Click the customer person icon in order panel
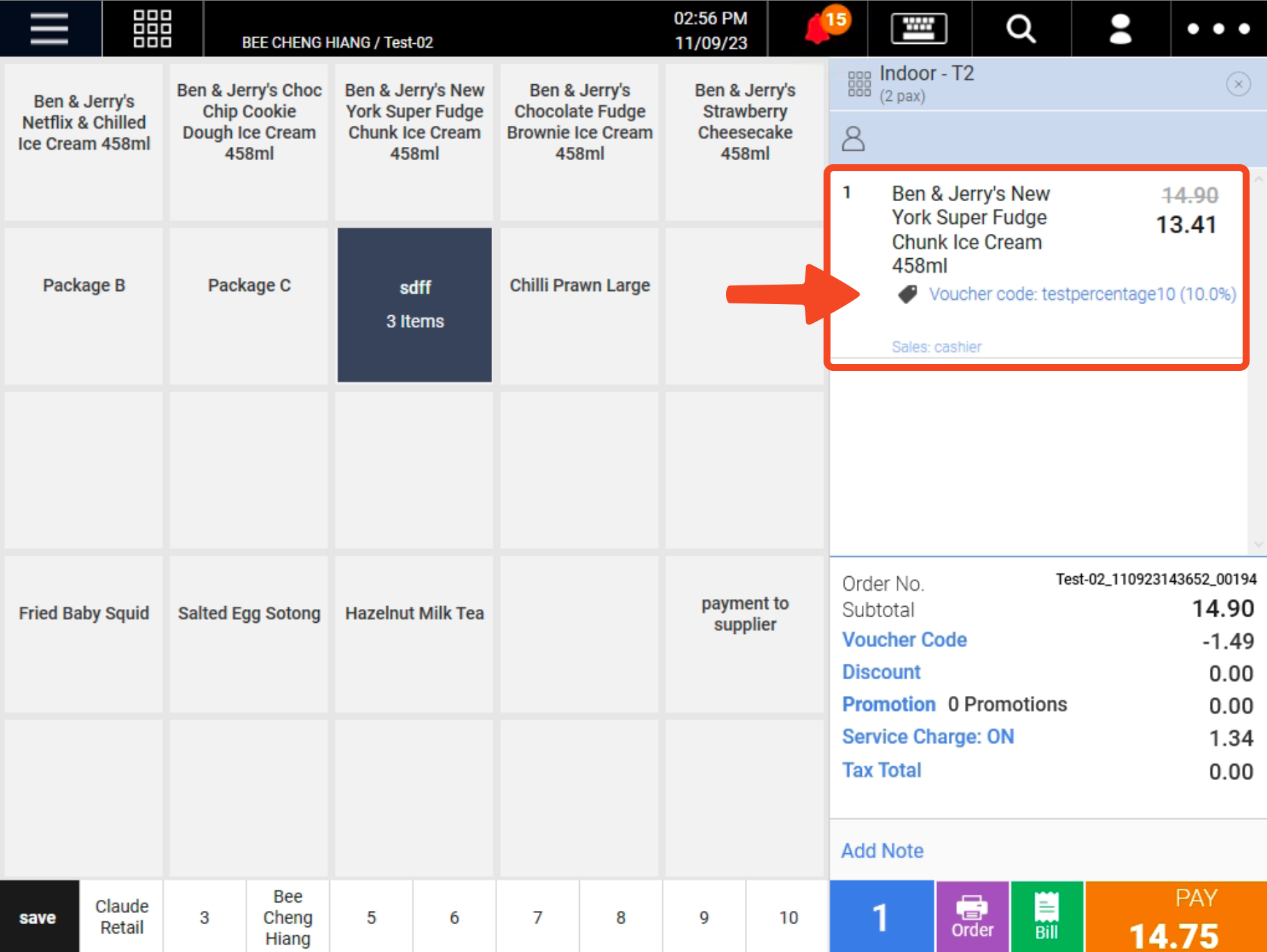This screenshot has height=952, width=1267. [853, 138]
